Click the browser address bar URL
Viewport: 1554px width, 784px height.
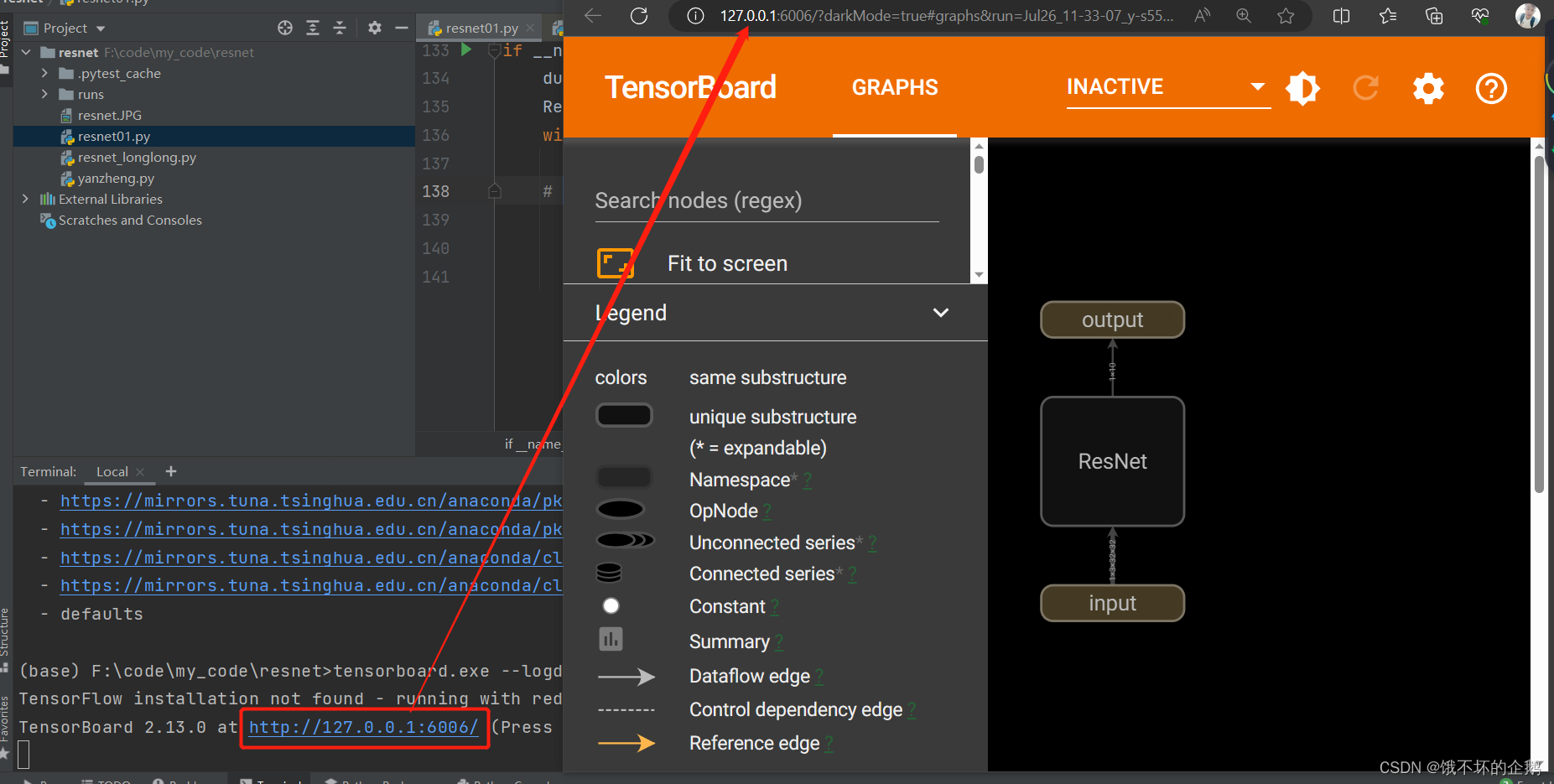pos(947,16)
